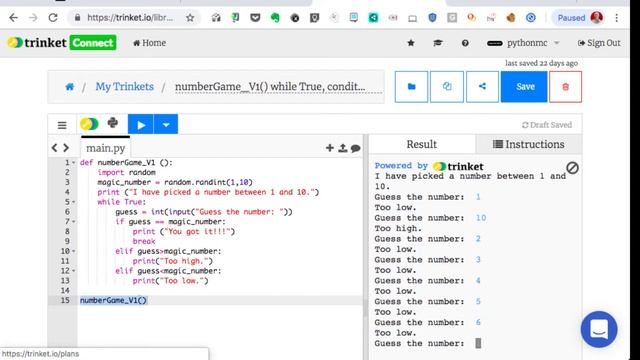Screen dimensions: 640x360
Task: Click the 'Too high.' output line
Action: (398, 228)
